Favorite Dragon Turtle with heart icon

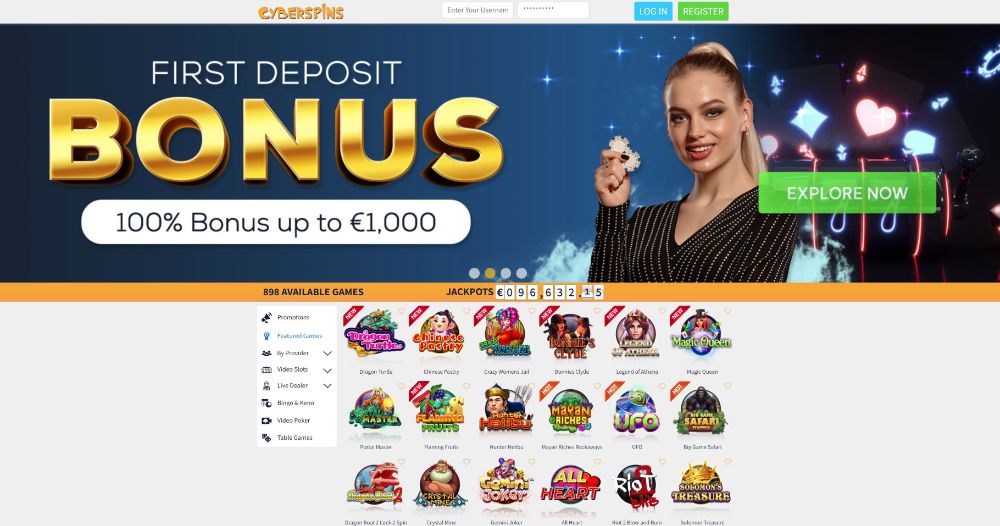point(401,311)
